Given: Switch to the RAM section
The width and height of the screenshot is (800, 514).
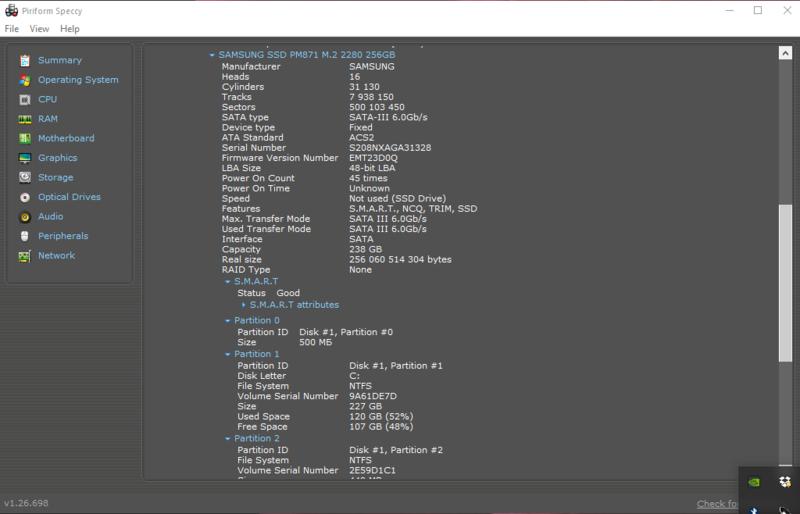Looking at the screenshot, I should tap(48, 119).
